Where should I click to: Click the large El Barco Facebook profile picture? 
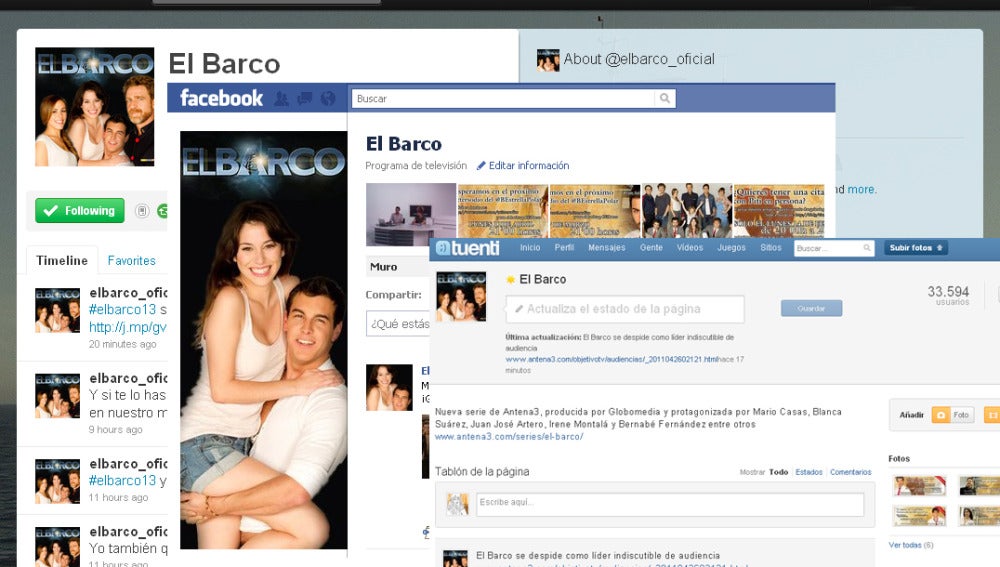click(x=263, y=340)
